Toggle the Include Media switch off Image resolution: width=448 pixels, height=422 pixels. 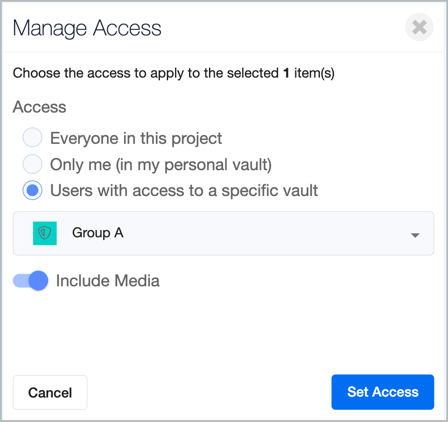[30, 281]
